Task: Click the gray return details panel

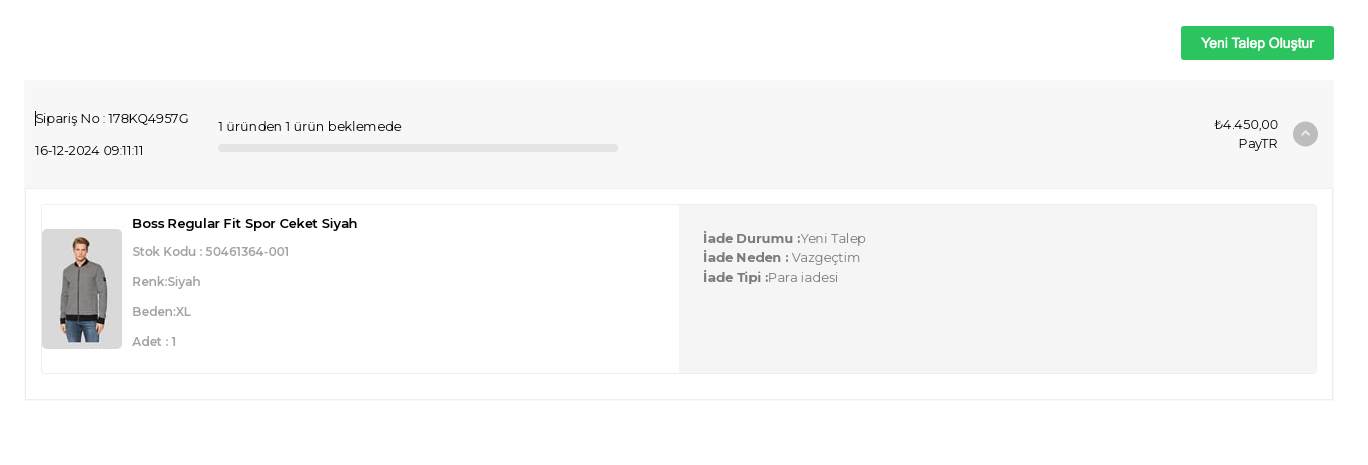Action: click(997, 289)
